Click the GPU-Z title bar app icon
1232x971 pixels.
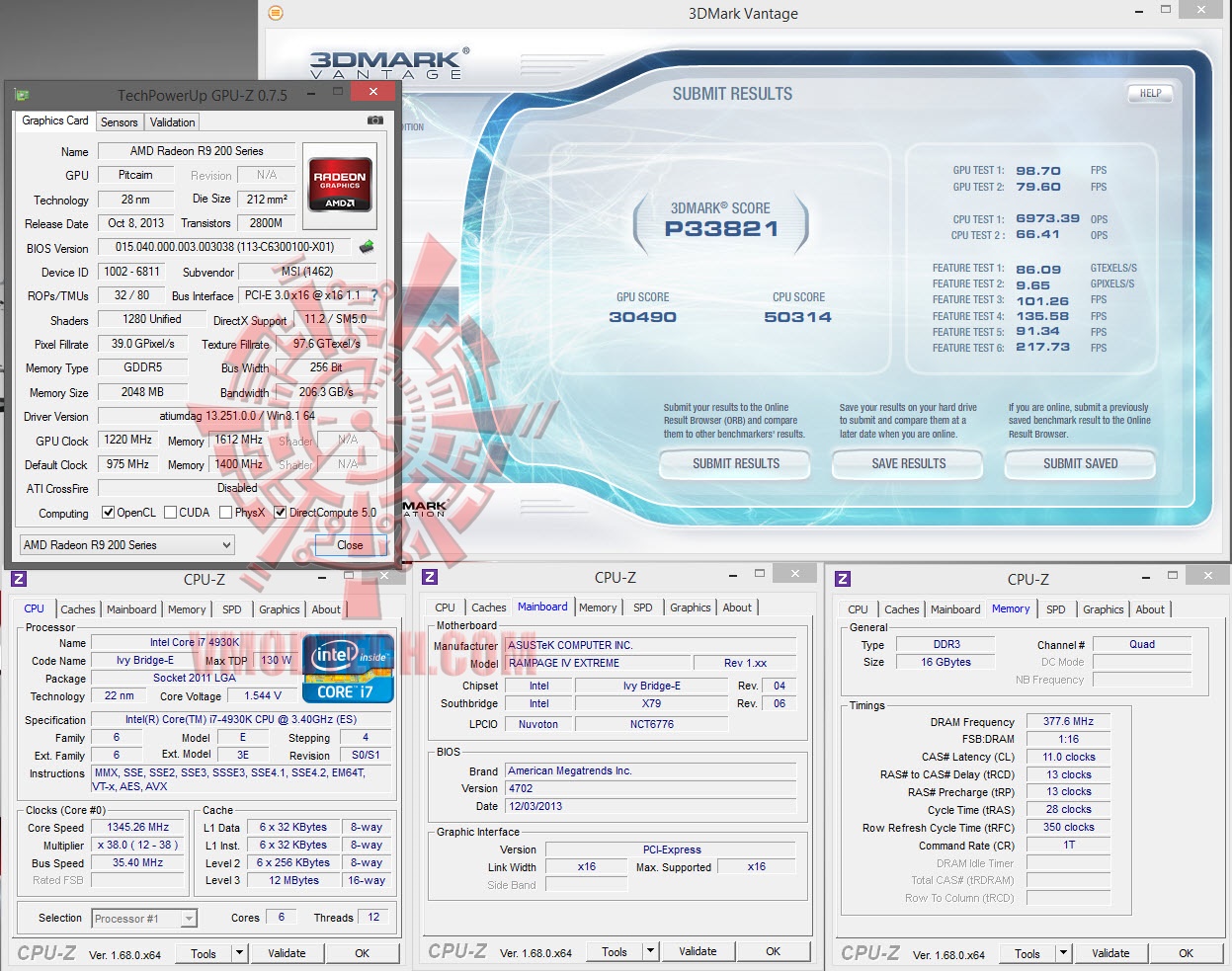click(22, 96)
